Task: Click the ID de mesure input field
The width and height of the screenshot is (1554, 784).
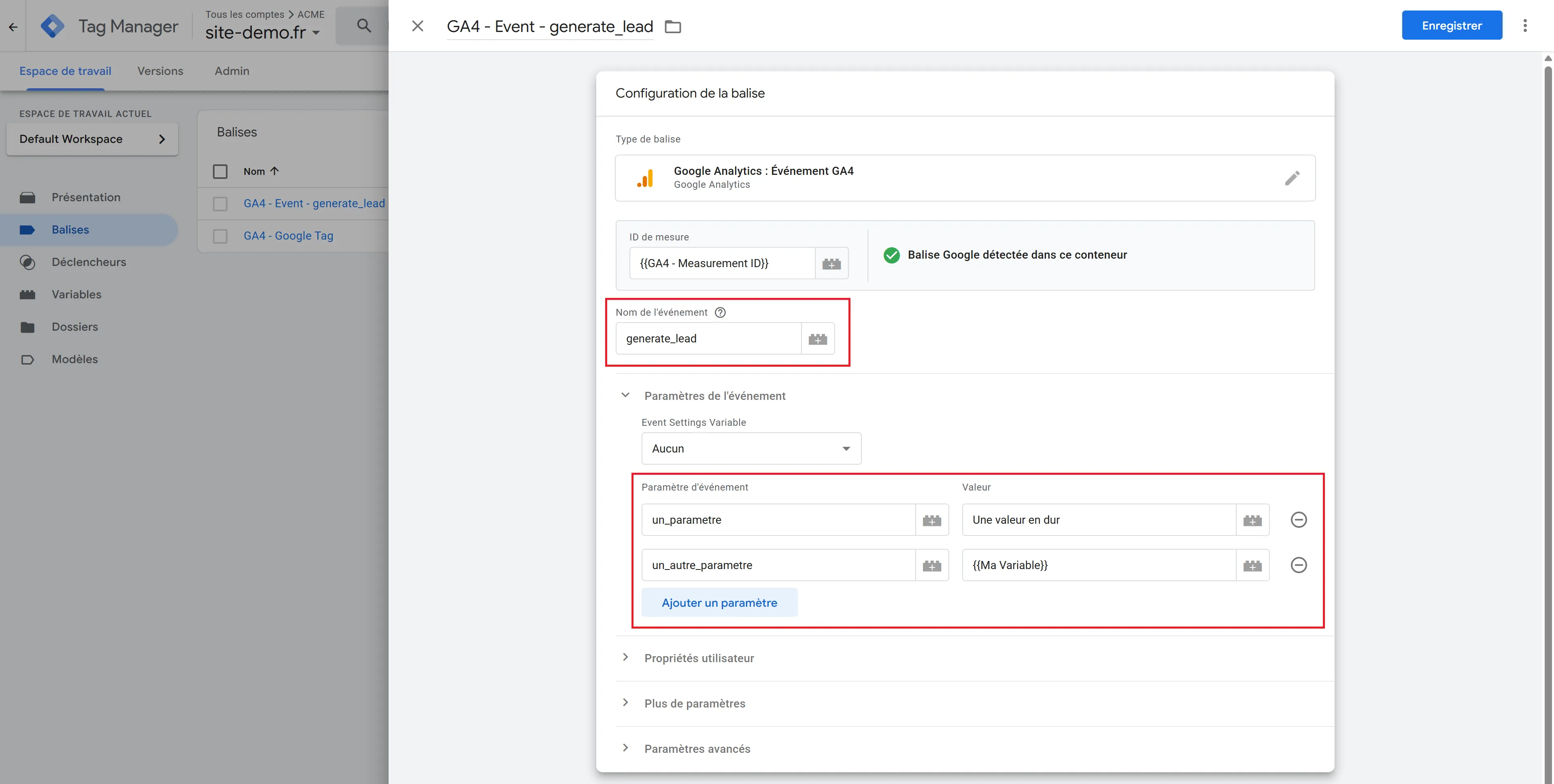Action: pyautogui.click(x=722, y=263)
